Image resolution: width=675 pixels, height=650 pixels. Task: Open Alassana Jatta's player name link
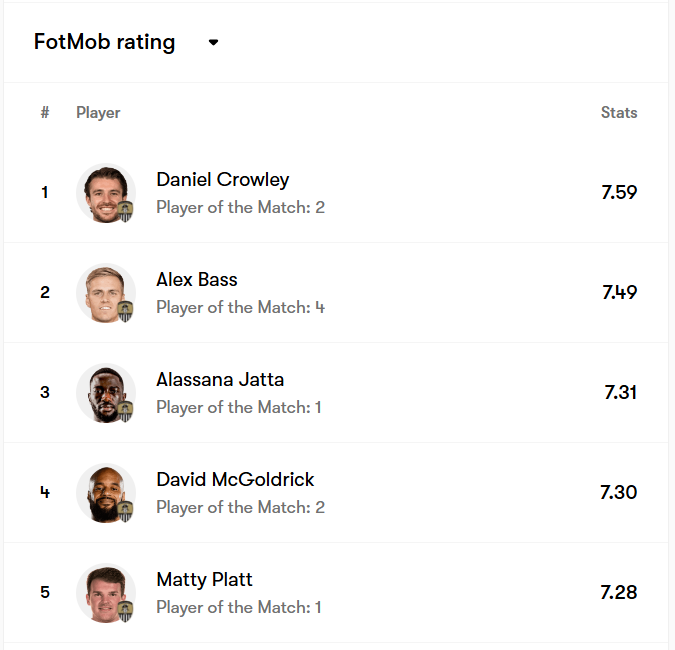click(220, 380)
